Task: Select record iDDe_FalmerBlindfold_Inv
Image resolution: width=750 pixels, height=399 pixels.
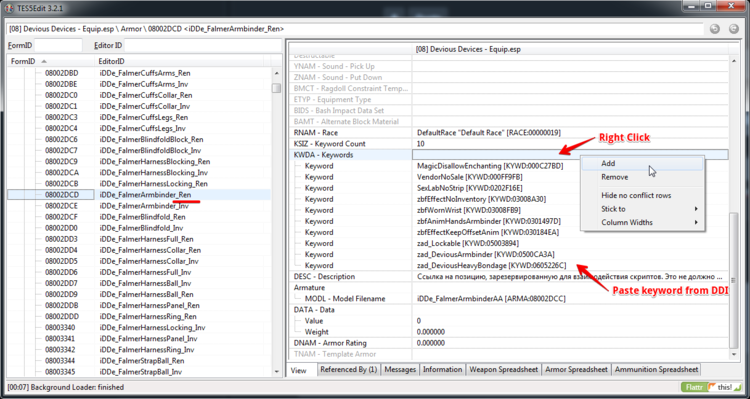Action: [141, 228]
